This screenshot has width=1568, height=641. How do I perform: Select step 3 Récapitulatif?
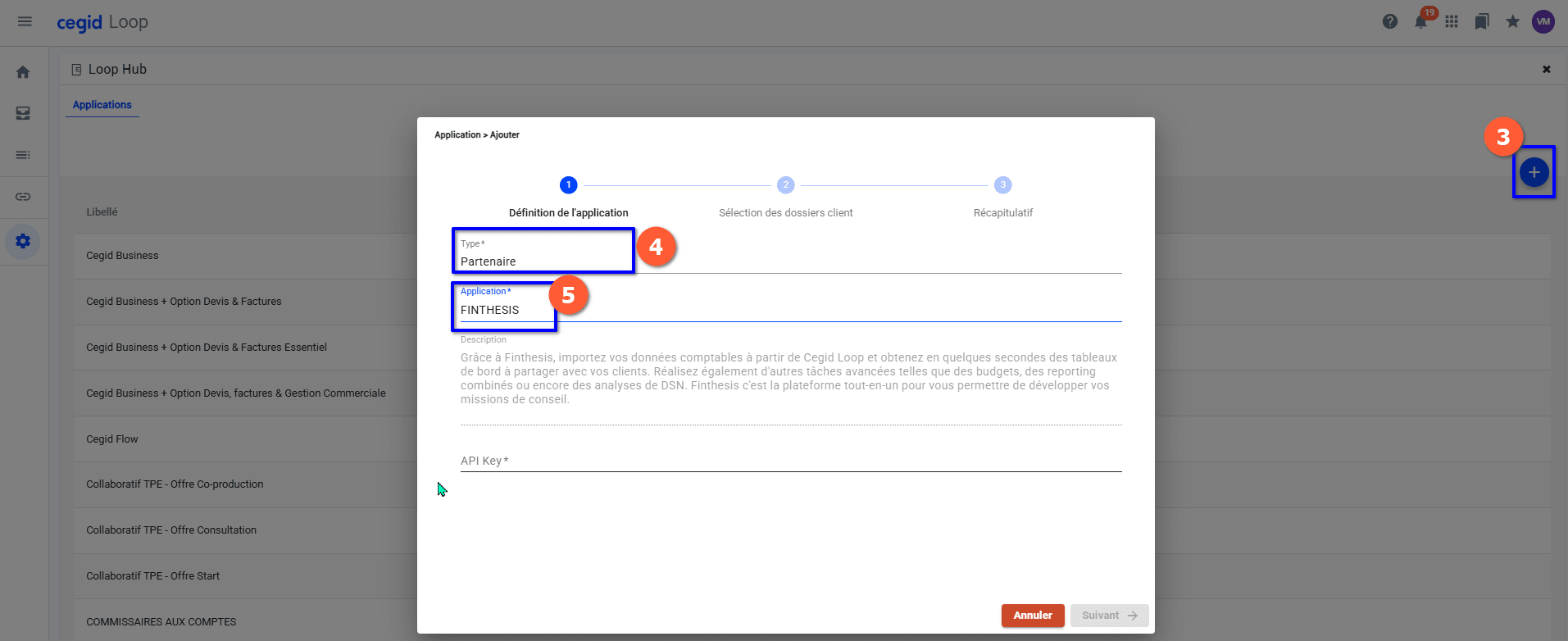[1003, 198]
